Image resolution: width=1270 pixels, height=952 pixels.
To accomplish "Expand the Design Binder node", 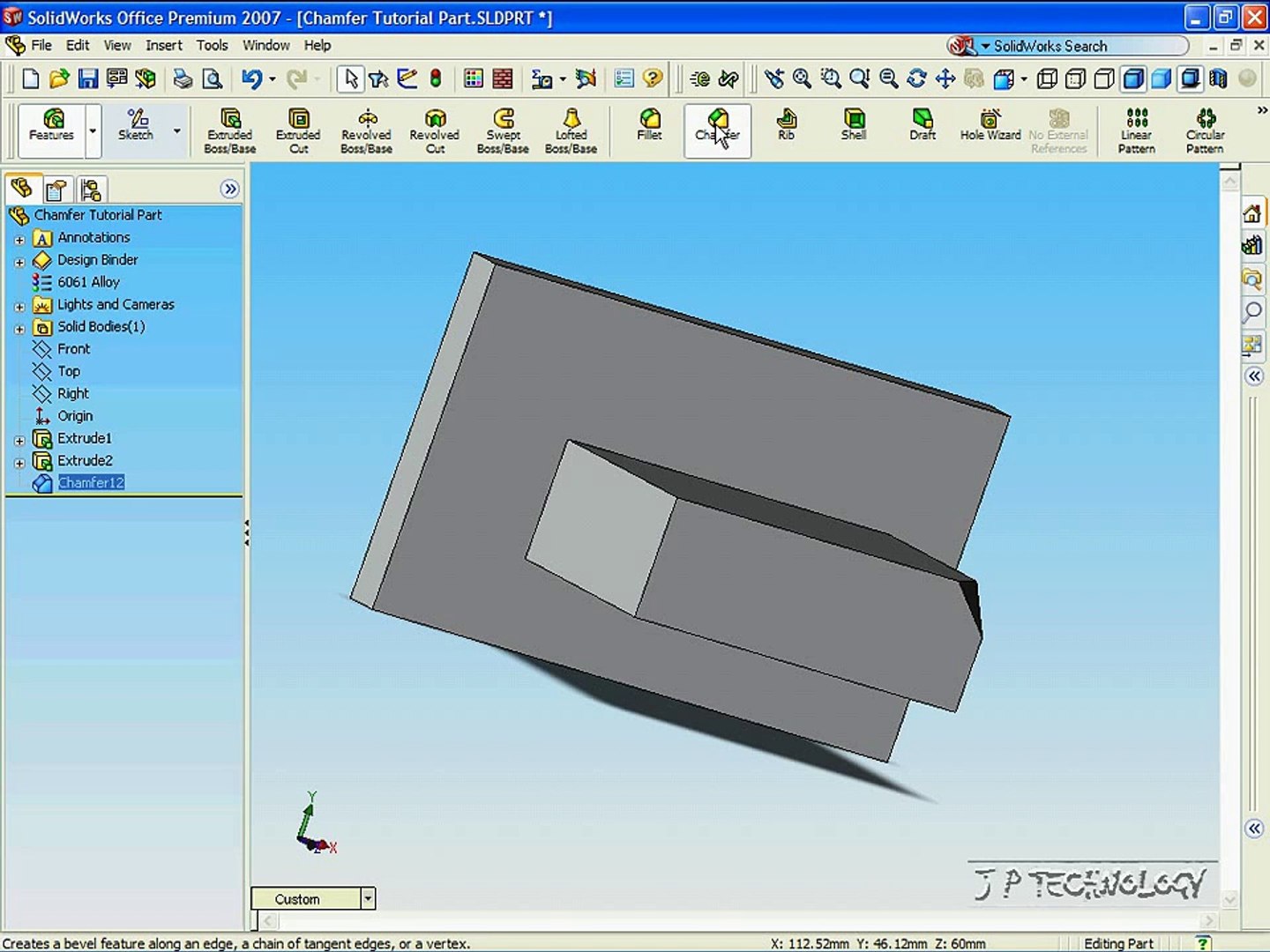I will click(19, 262).
